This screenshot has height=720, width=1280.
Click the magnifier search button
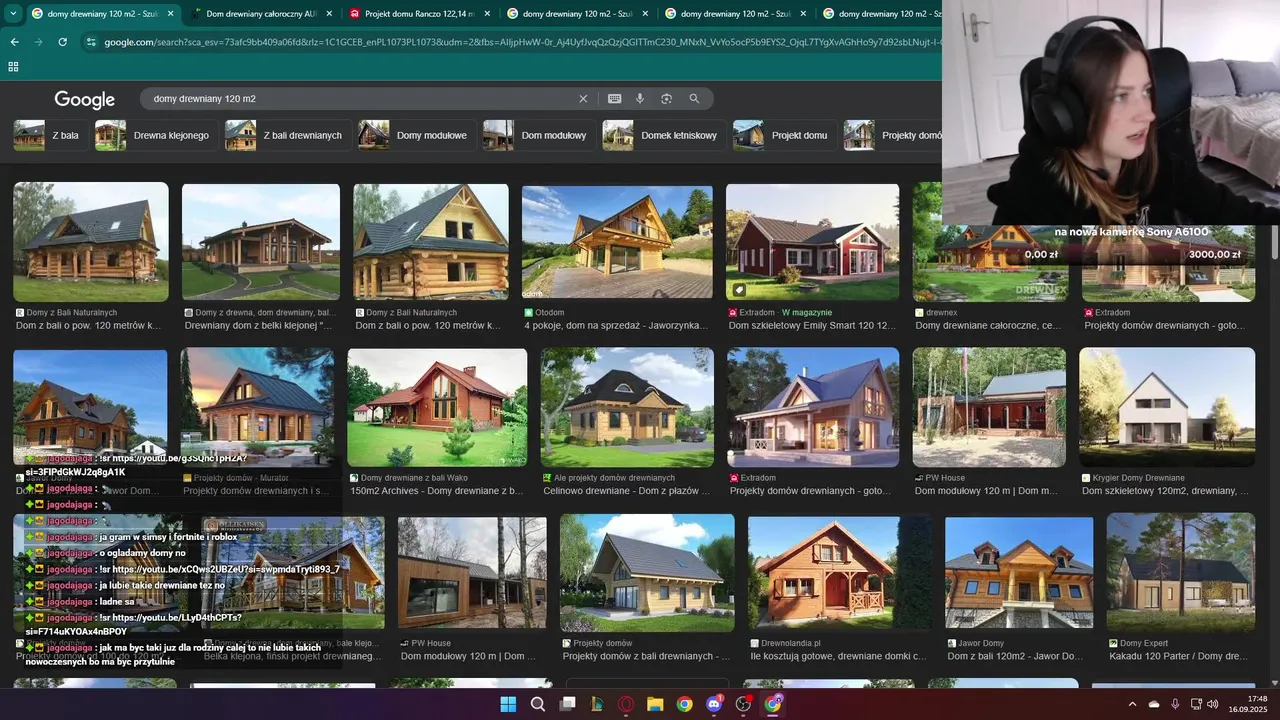click(694, 99)
